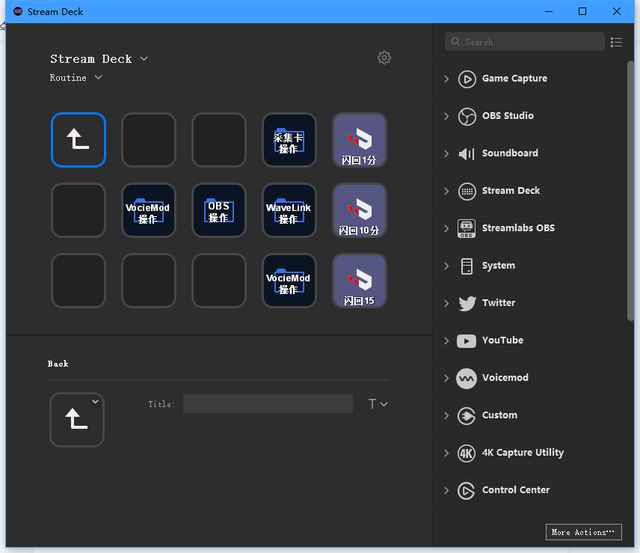Click the YouTube play icon

(467, 341)
